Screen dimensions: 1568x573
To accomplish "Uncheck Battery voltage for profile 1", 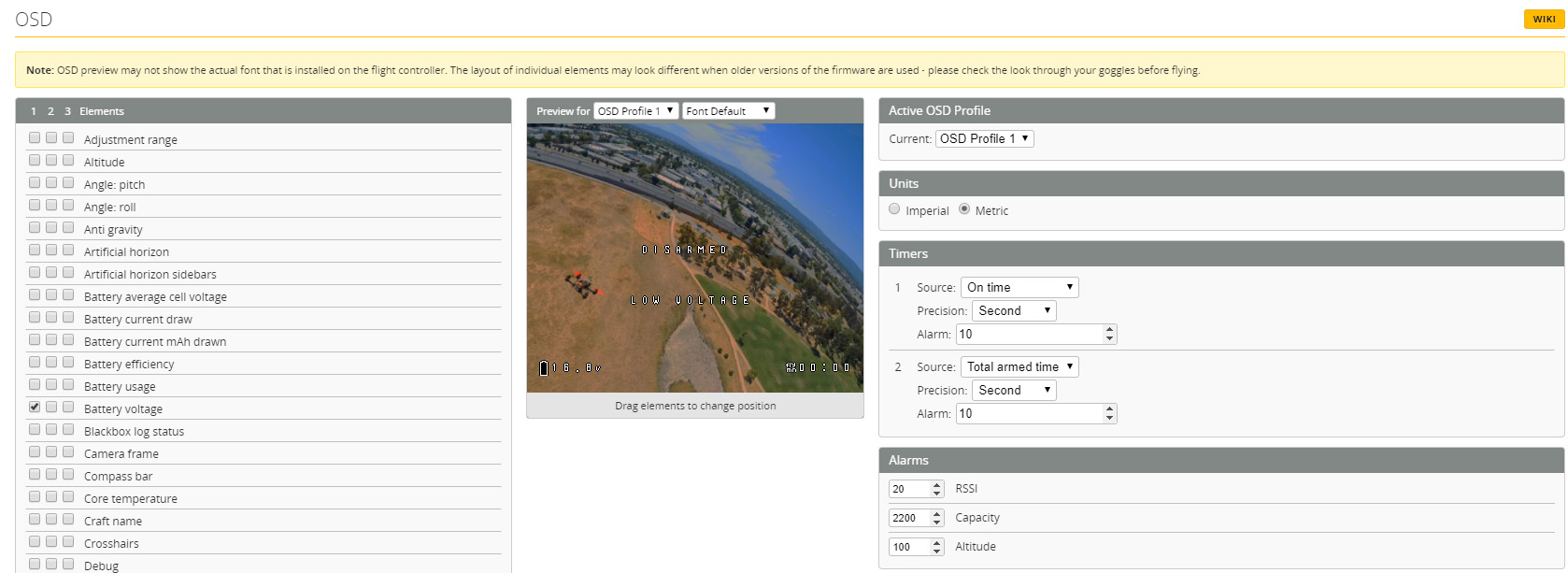I will (35, 407).
